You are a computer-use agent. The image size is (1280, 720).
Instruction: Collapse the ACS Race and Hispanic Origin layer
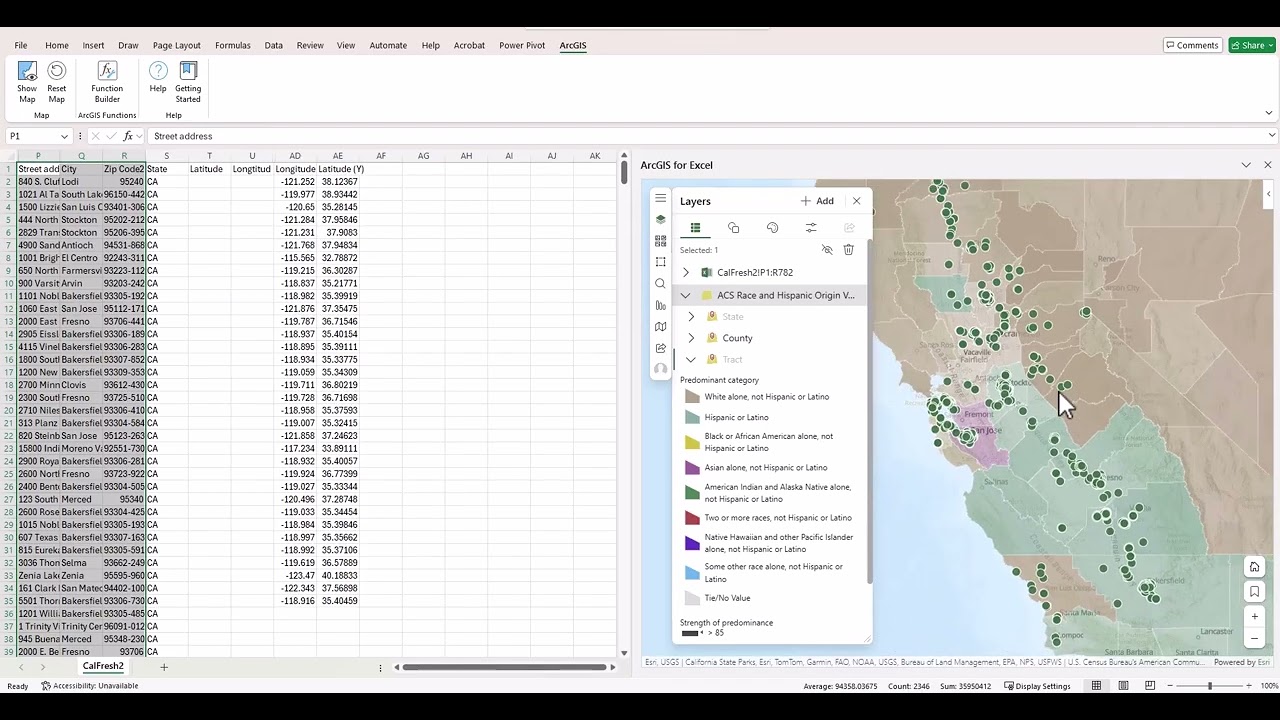coord(685,296)
